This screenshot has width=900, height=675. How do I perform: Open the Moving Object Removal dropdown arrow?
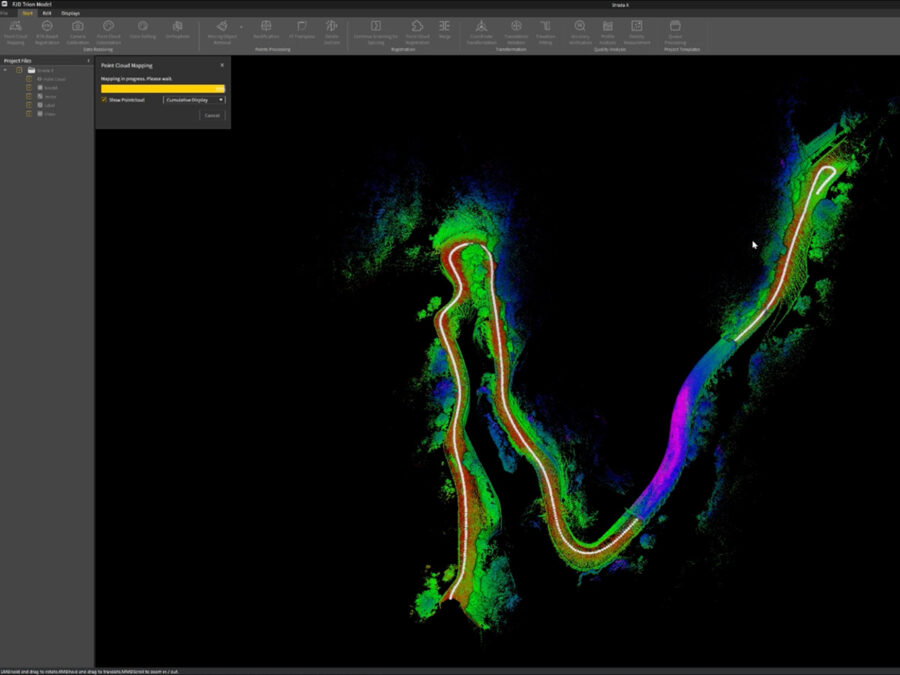(x=241, y=27)
